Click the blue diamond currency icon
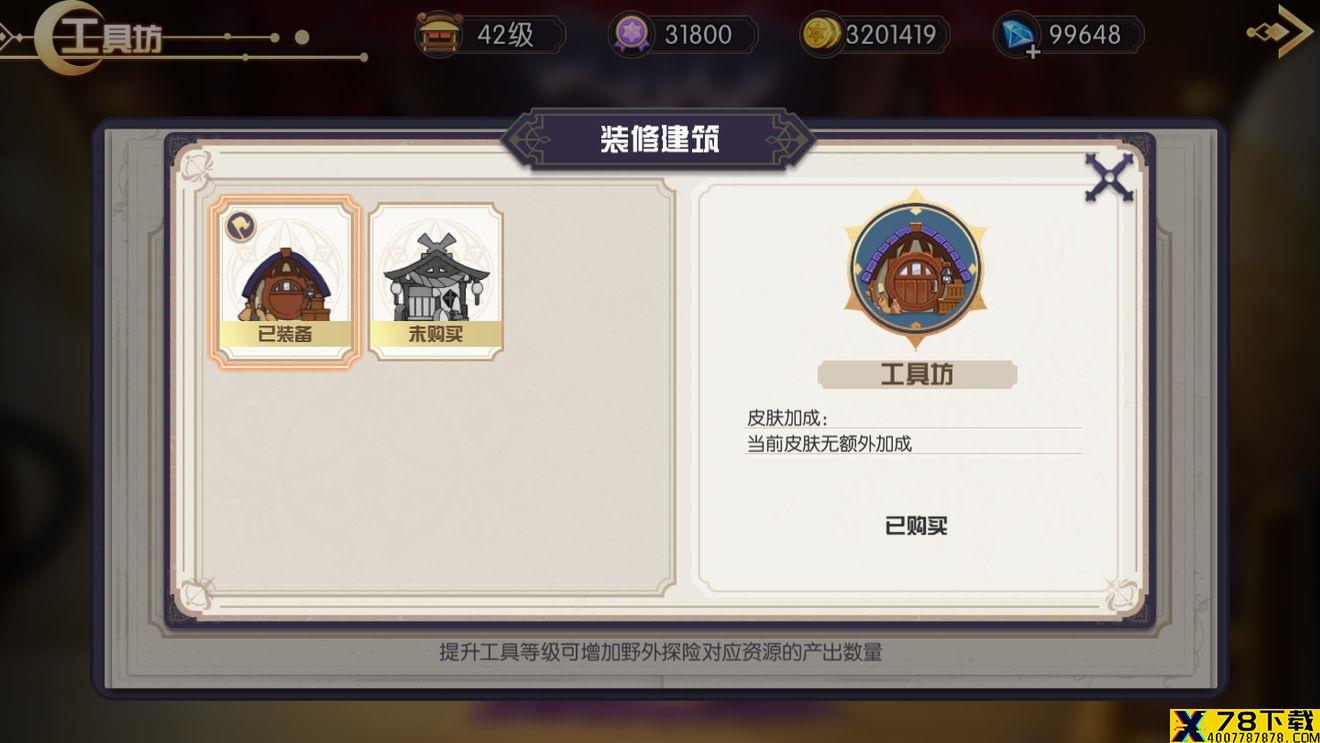Screen dimensions: 1320x743 (x=1018, y=35)
